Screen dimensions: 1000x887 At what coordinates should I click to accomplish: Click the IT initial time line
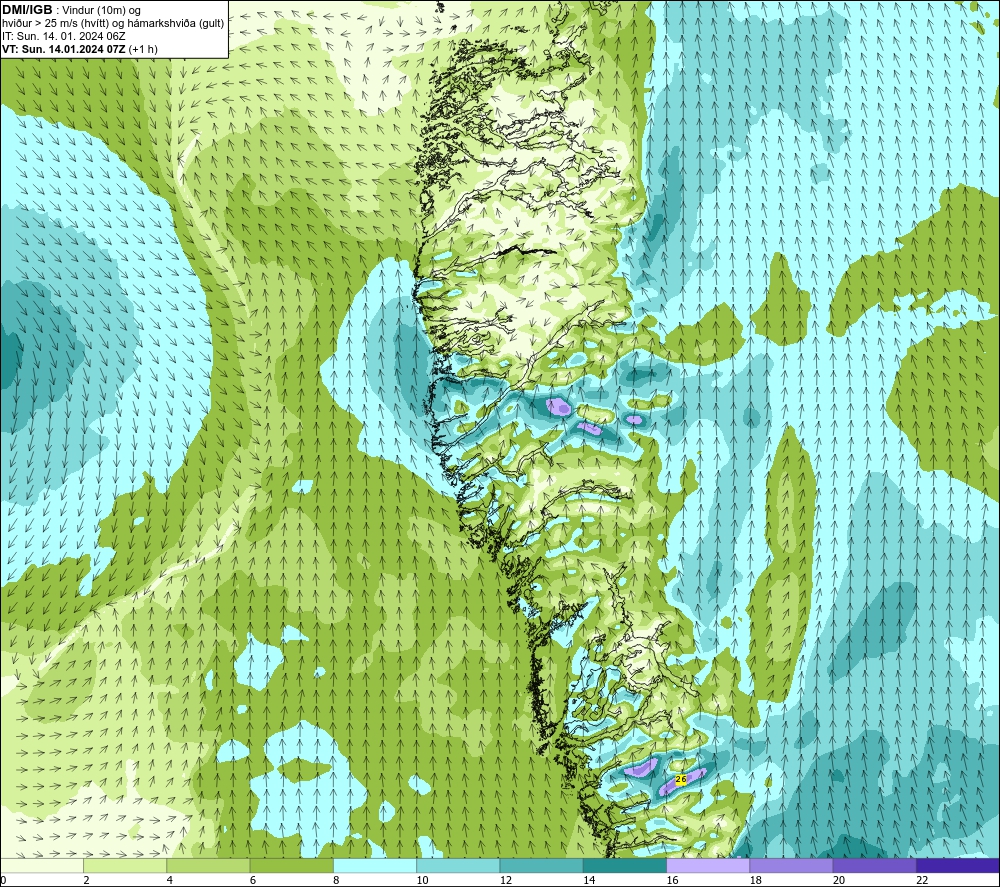(x=64, y=36)
